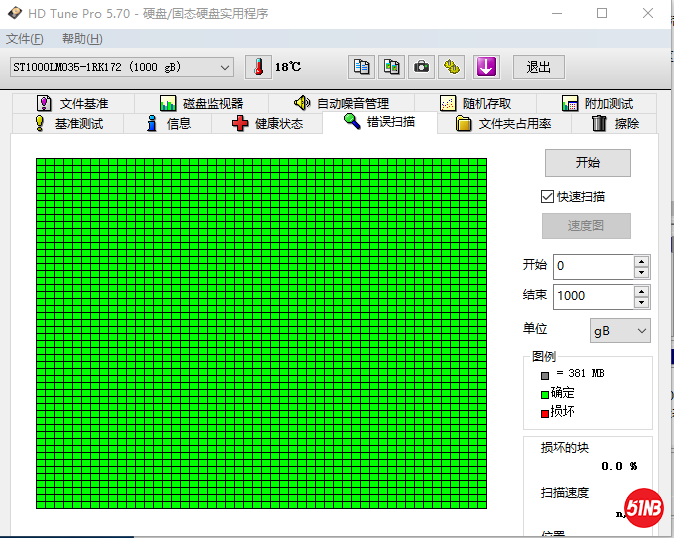Click the purple download arrow icon
Viewport: 674px width, 538px height.
point(486,67)
